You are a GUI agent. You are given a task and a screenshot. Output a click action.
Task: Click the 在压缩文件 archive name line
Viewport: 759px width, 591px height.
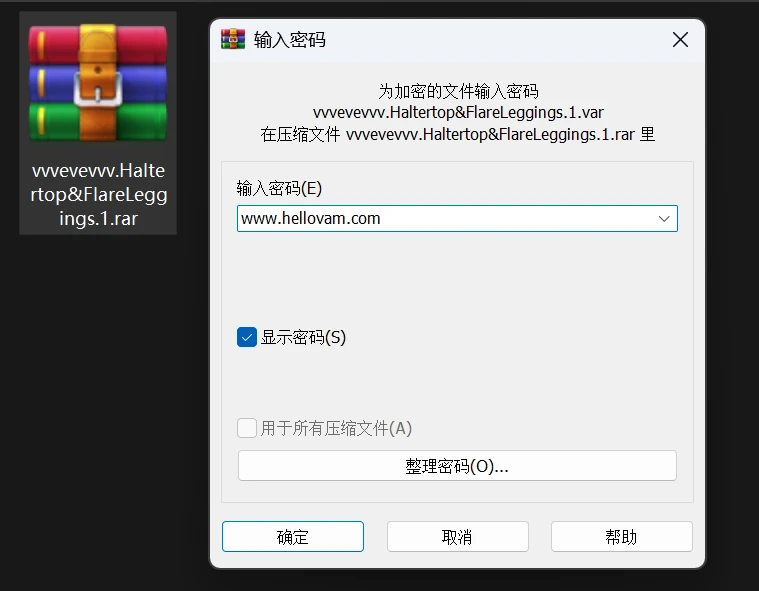(458, 134)
